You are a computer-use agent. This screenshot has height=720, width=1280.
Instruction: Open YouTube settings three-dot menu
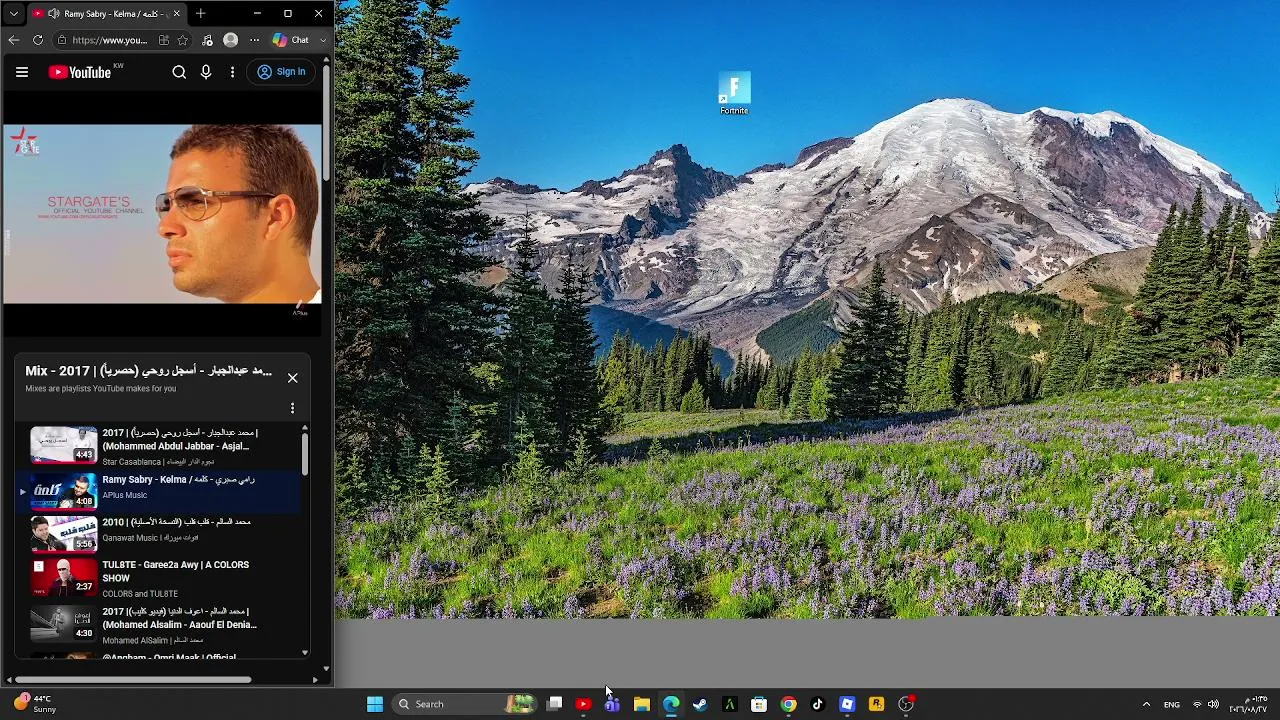pyautogui.click(x=232, y=72)
